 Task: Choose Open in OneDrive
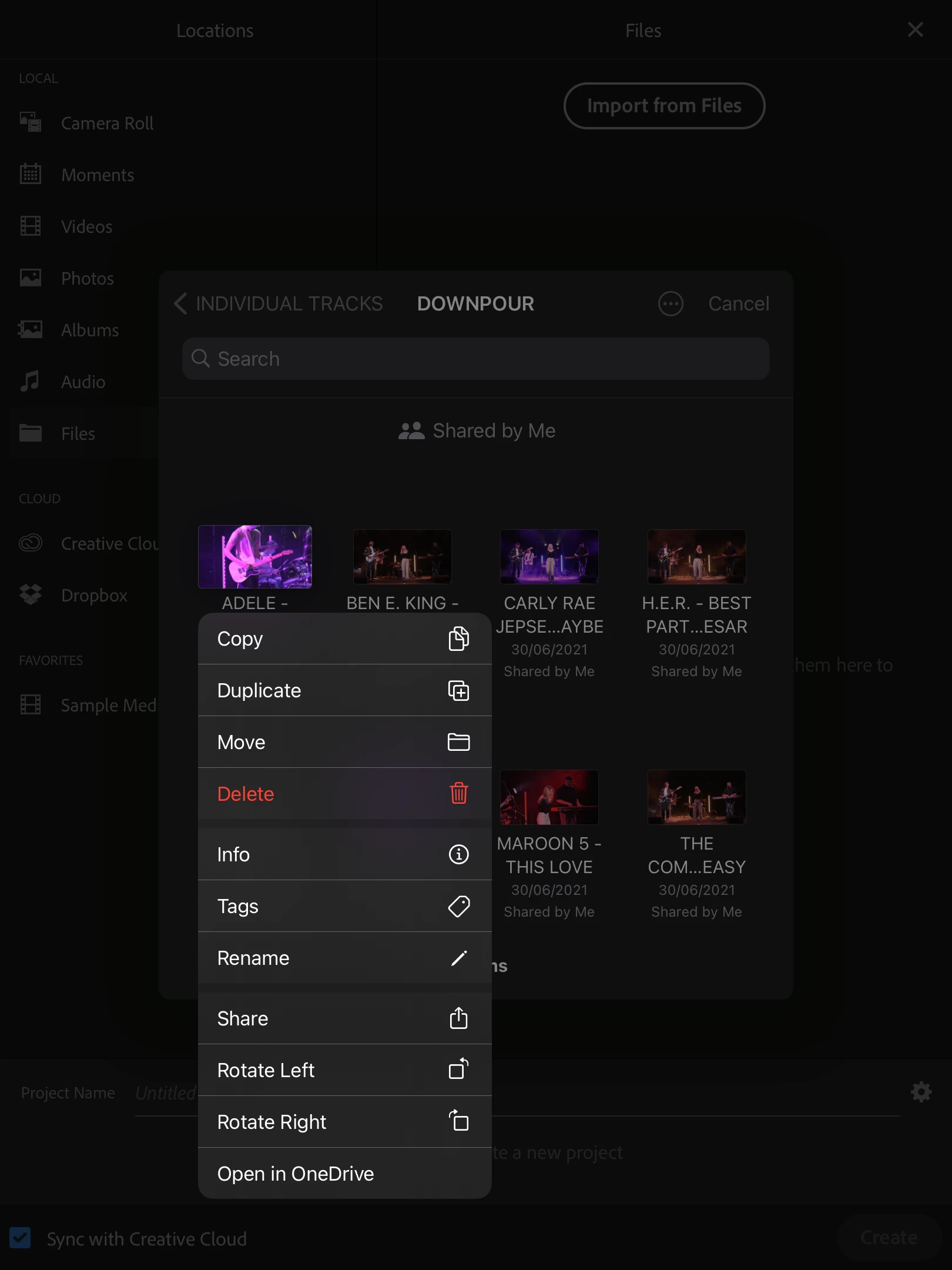coord(345,1174)
